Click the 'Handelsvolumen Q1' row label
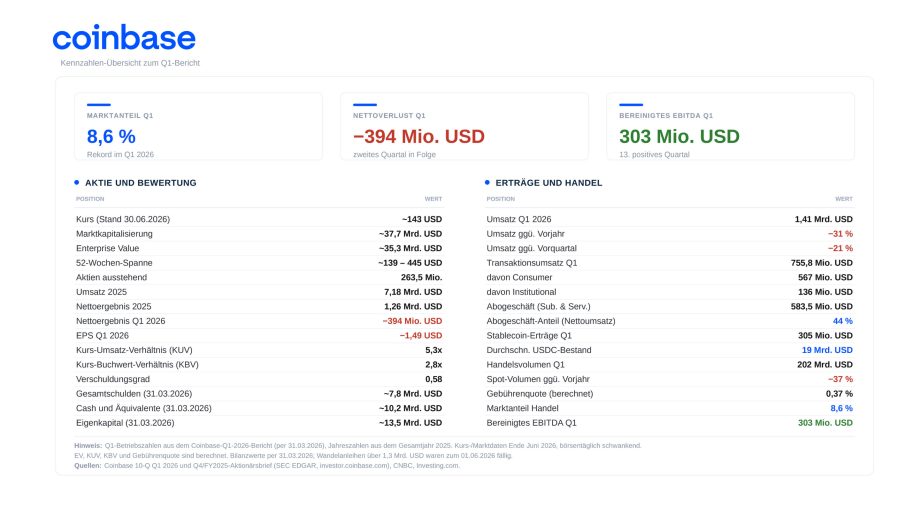 coord(525,365)
